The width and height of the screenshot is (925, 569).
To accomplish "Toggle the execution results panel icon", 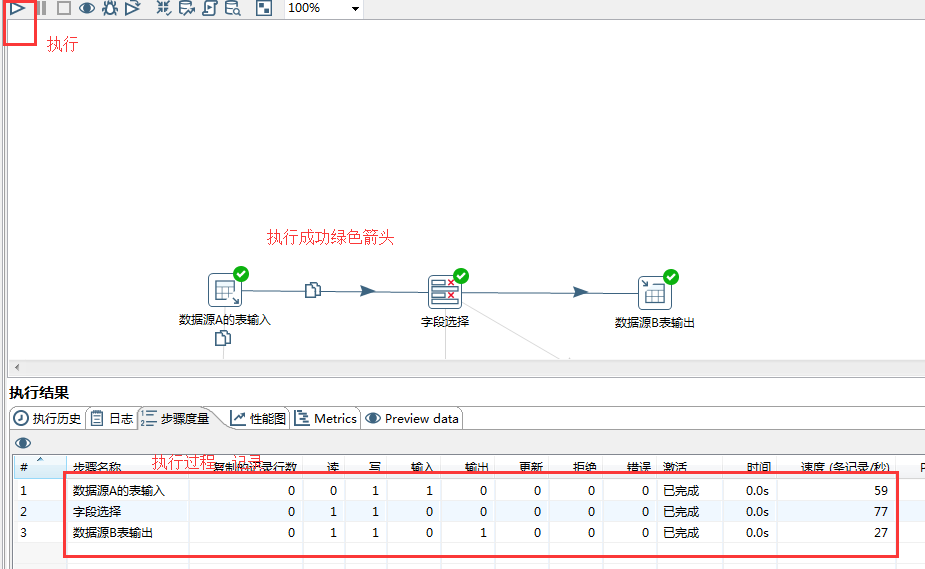I will pos(264,8).
